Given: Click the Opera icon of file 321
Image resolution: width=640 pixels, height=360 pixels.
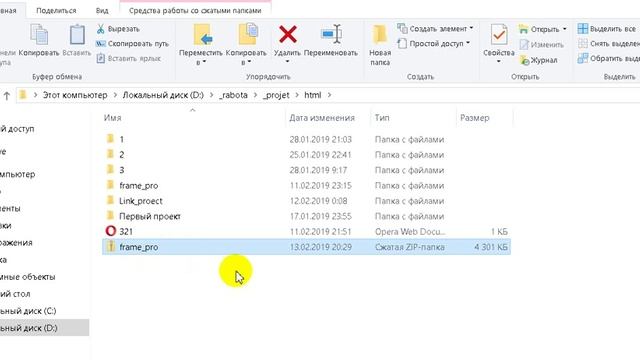Looking at the screenshot, I should 111,231.
